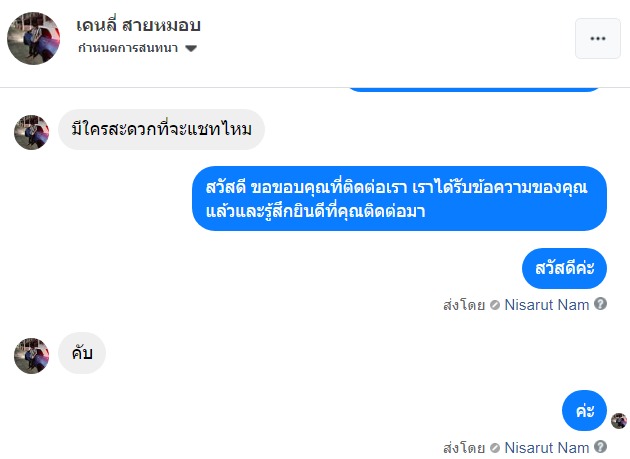Viewport: 630px width, 459px height.
Task: Click the arrow next to กำหนดการสนทนา
Action: [191, 48]
